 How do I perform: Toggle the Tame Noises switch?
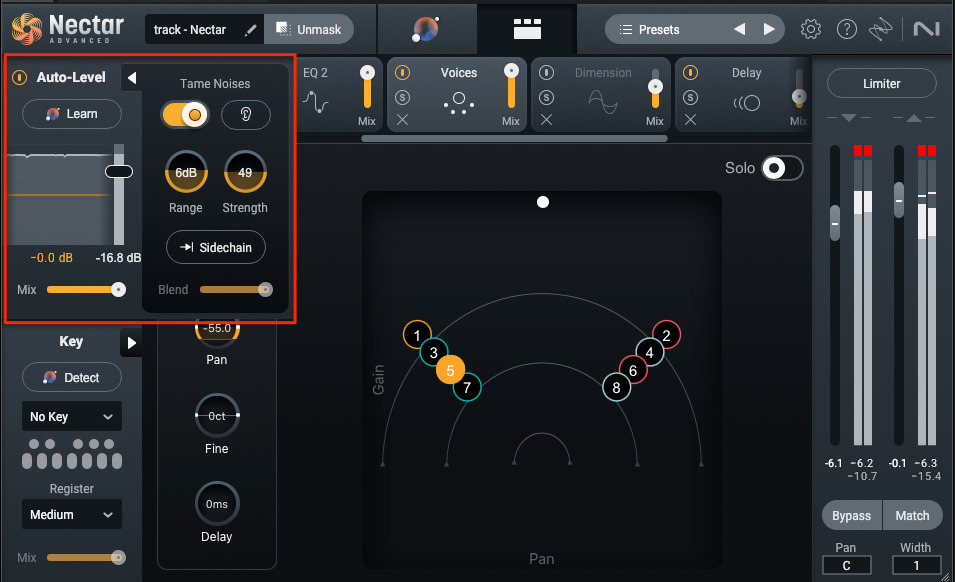click(185, 114)
